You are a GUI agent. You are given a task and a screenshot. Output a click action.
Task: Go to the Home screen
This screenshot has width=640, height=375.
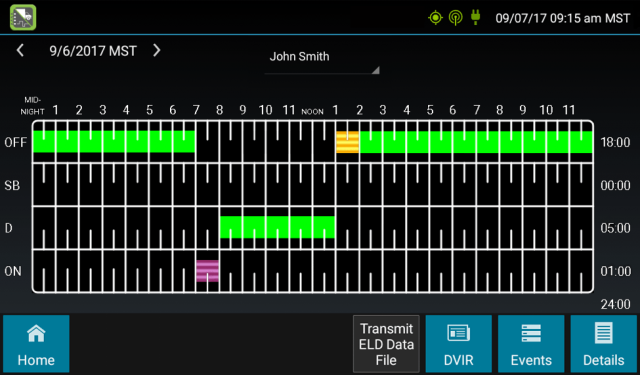pyautogui.click(x=36, y=344)
